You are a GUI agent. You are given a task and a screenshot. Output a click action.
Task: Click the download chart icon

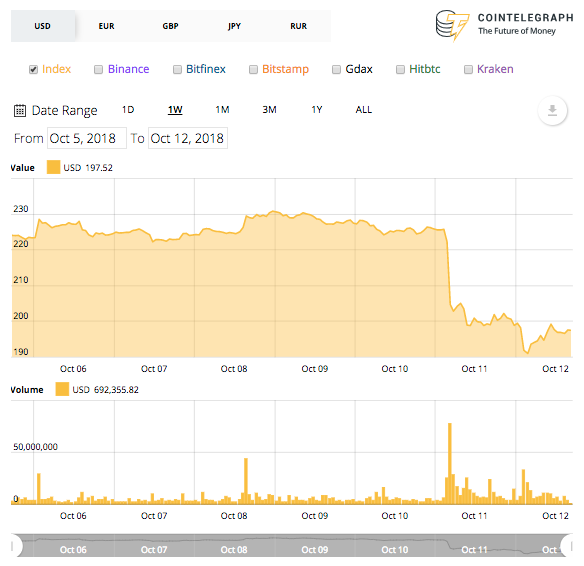(x=552, y=111)
